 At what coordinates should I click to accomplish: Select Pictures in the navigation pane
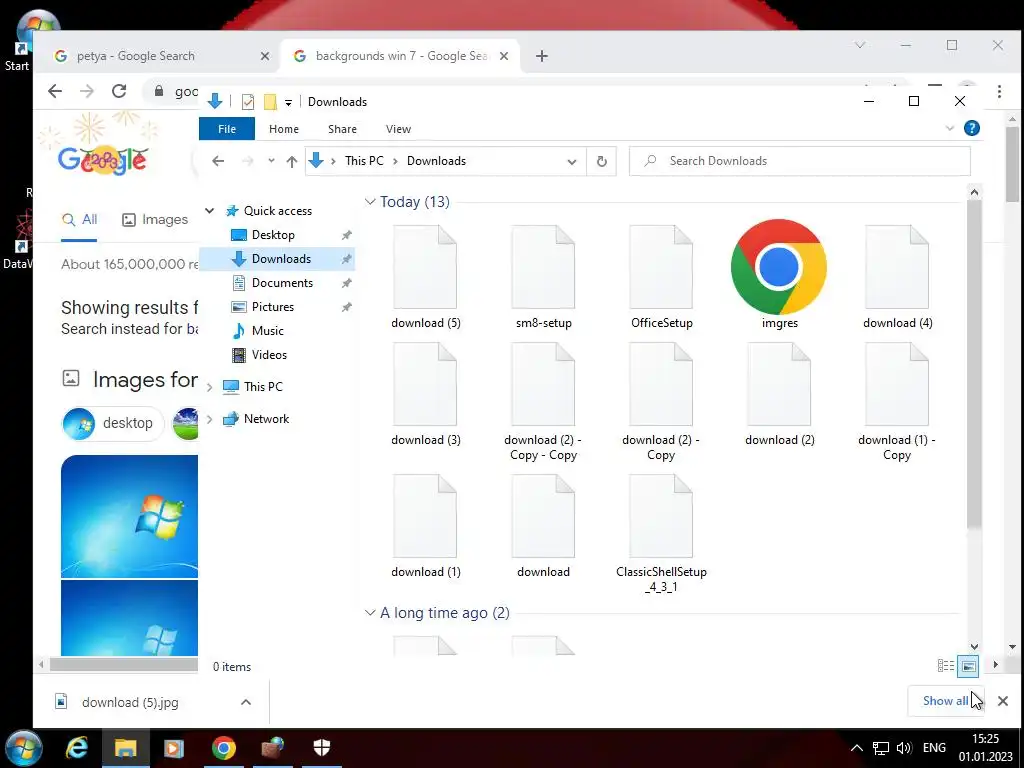(272, 307)
